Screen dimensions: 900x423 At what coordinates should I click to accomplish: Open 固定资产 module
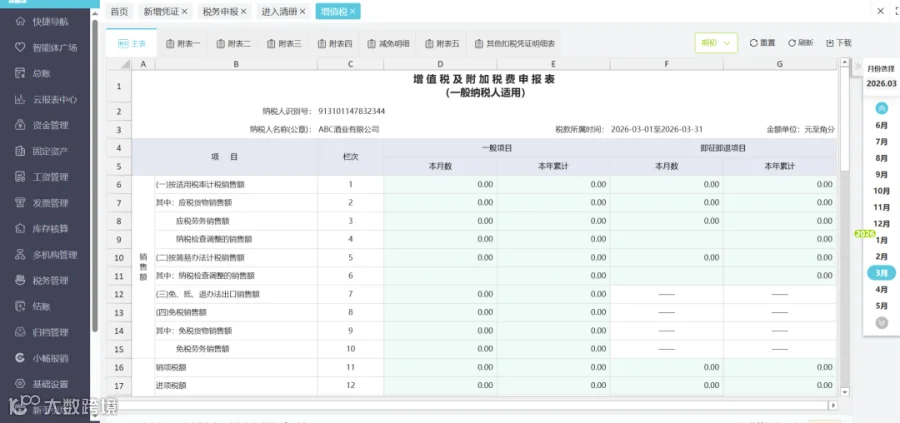[44, 152]
